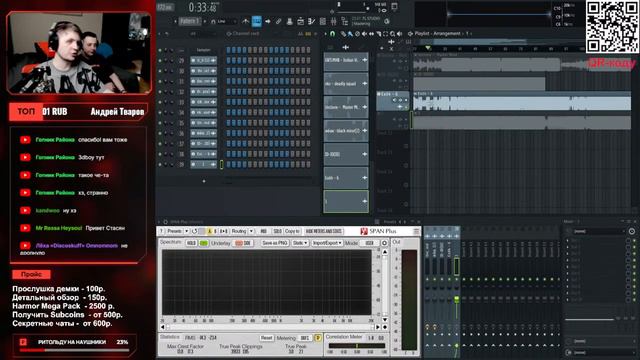This screenshot has height=360, width=640.
Task: Mute channel 39 in the channel rack
Action: click(160, 164)
